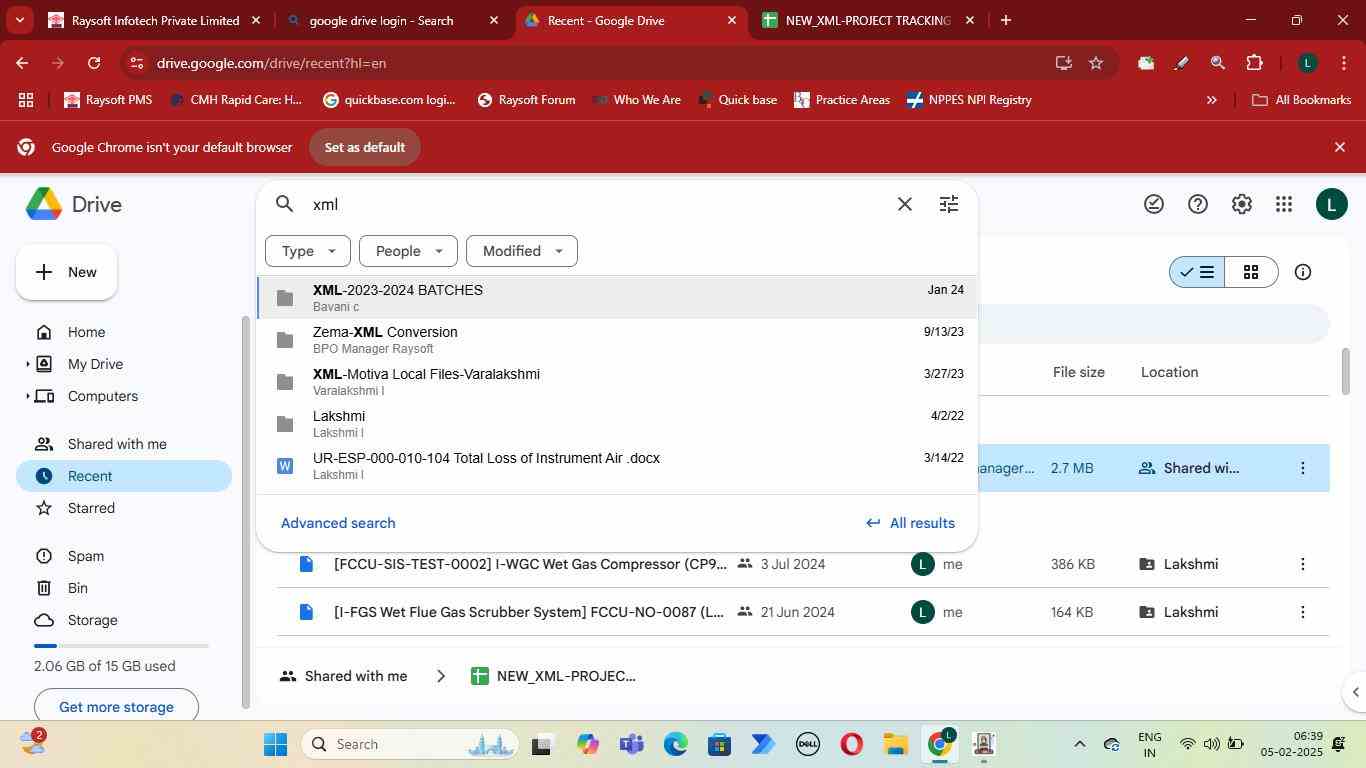Open Drive Help question mark icon

tap(1198, 204)
